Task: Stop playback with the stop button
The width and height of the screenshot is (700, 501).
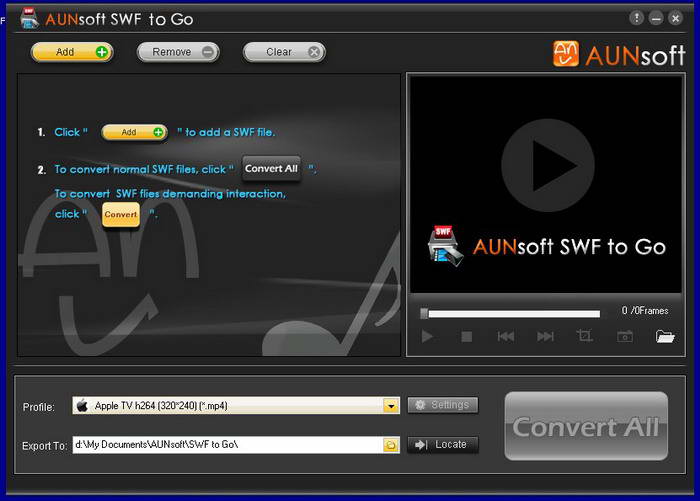Action: [467, 336]
